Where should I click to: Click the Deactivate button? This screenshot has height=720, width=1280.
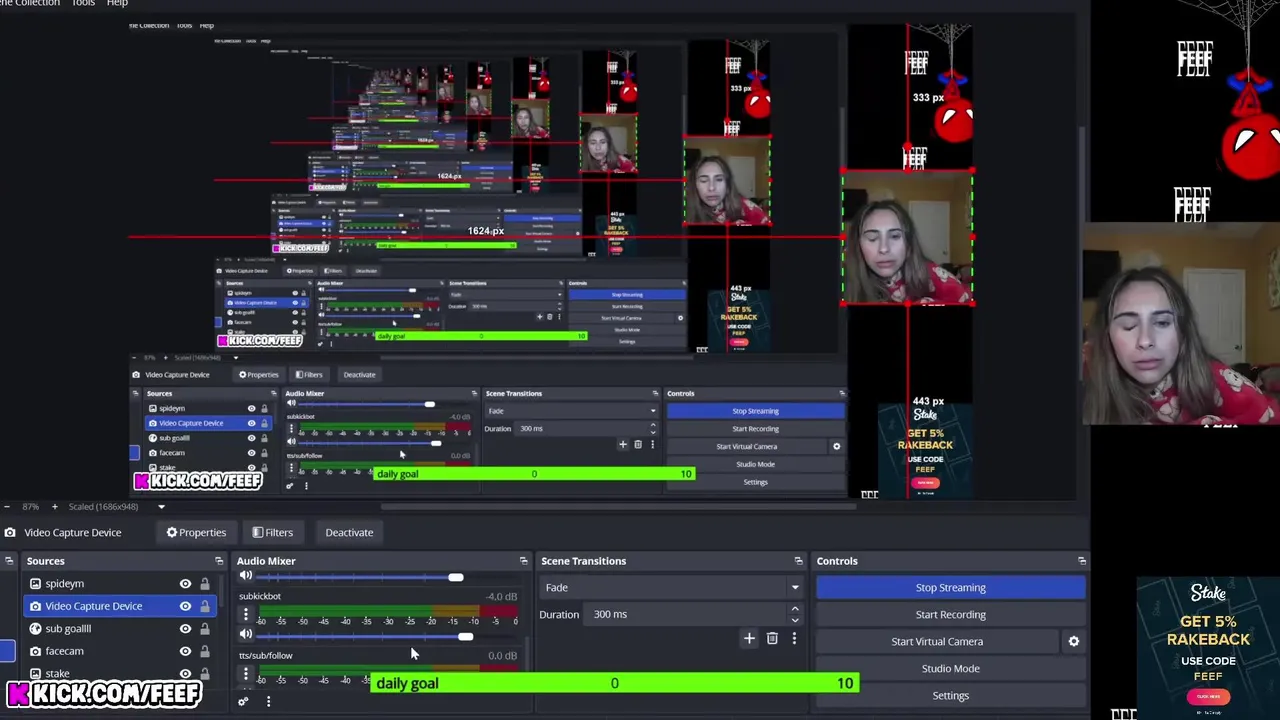349,532
